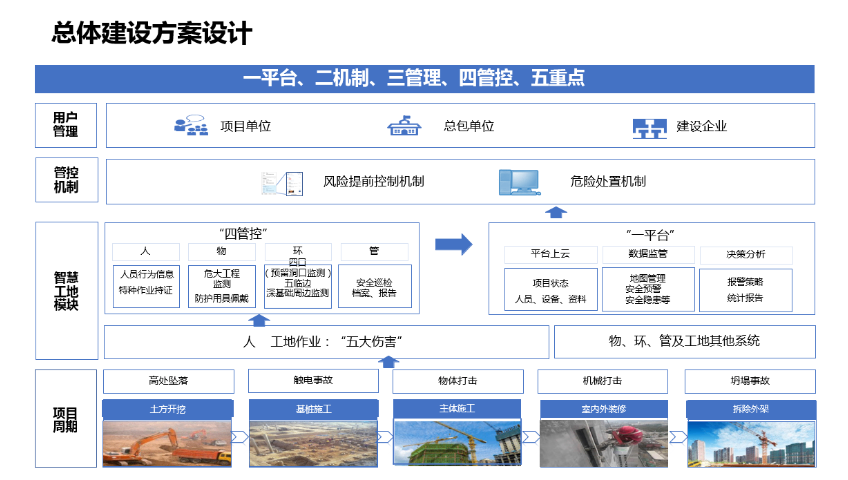This screenshot has height=480, width=848.
Task: Click the 物、环、管及工地其他系统 box
Action: (684, 341)
